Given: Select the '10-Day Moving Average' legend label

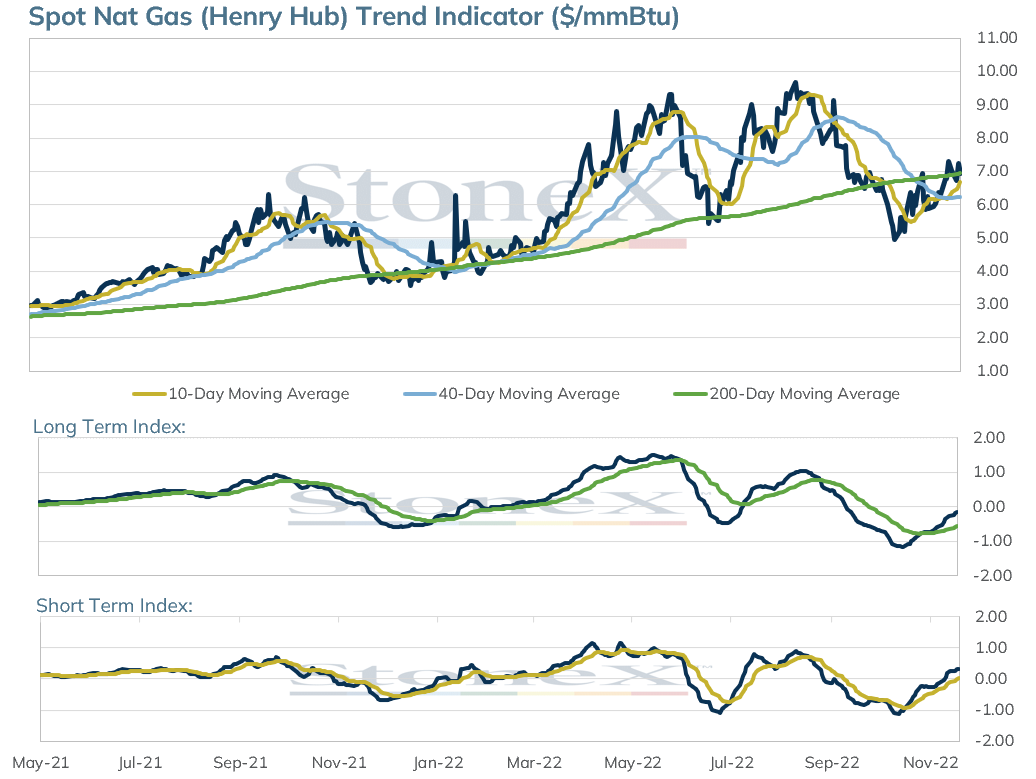Looking at the screenshot, I should pos(259,394).
